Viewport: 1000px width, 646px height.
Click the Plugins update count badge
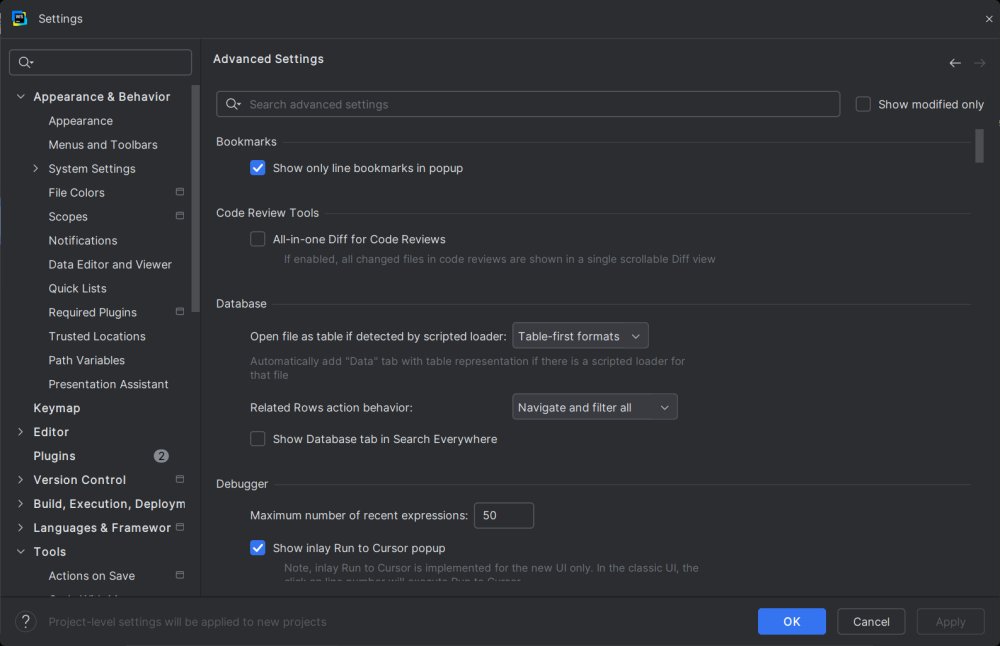tap(161, 456)
